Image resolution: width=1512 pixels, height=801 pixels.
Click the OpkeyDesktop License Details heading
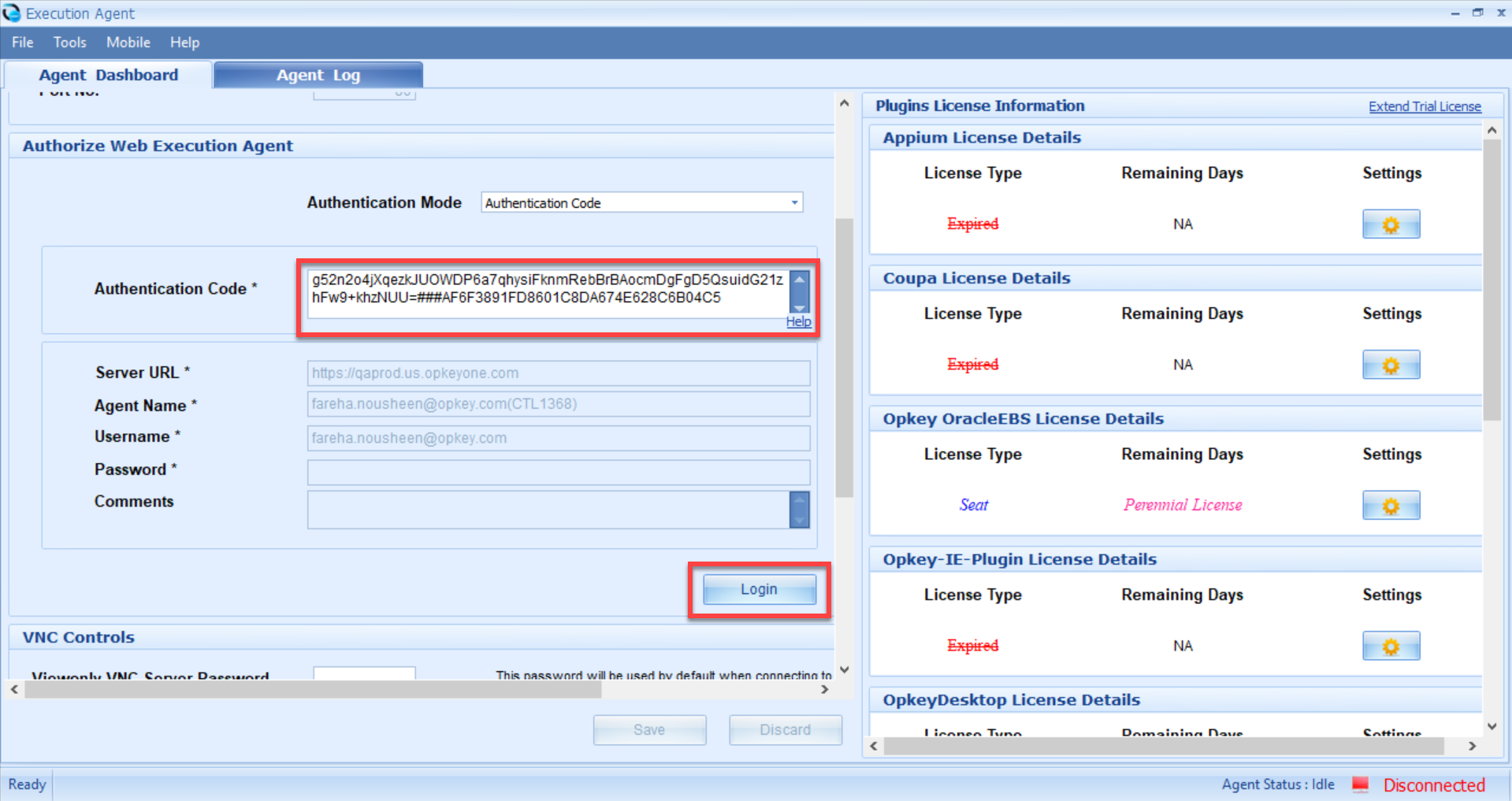(x=1011, y=700)
